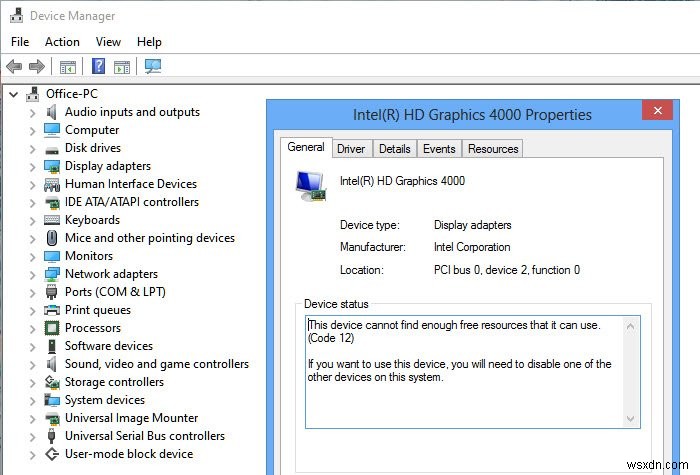Screen dimensions: 700x475
Task: Click the Computer category monitor icon
Action: click(52, 130)
